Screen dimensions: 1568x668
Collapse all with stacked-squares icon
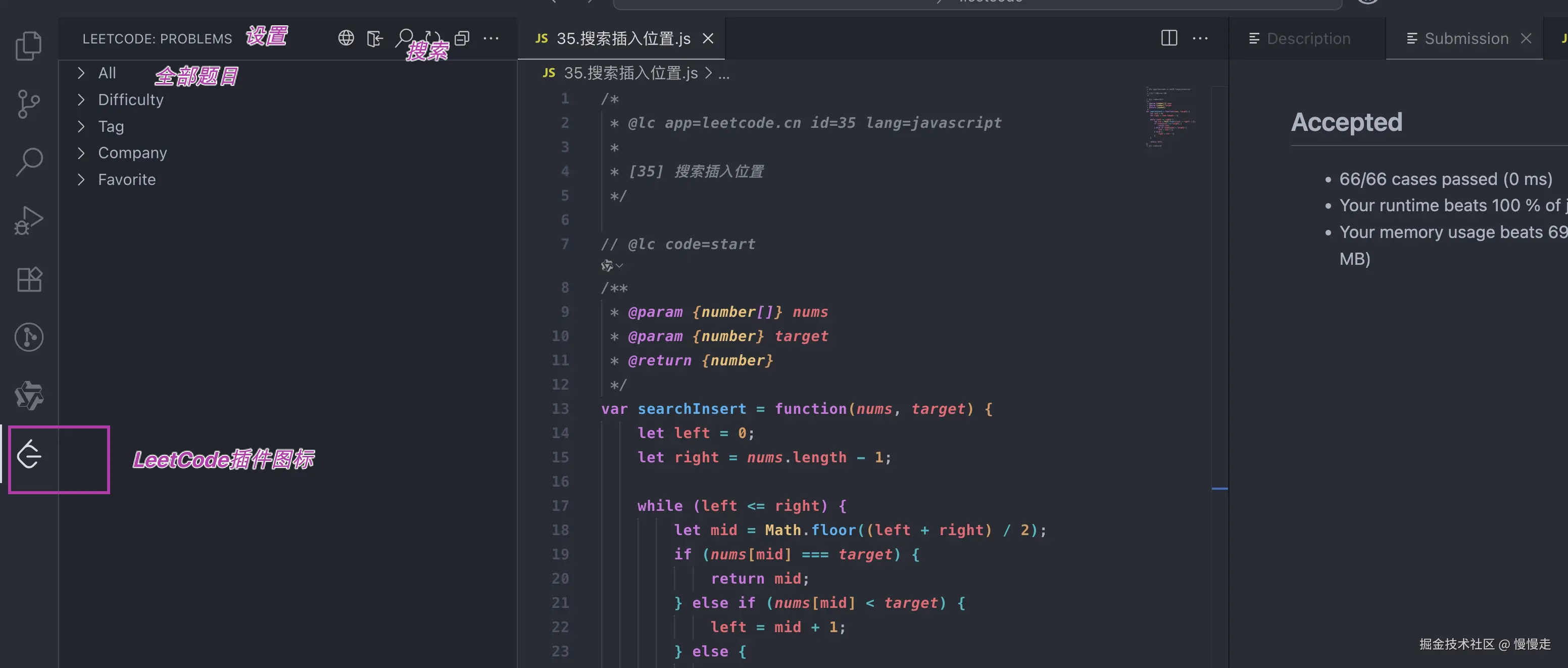coord(462,38)
